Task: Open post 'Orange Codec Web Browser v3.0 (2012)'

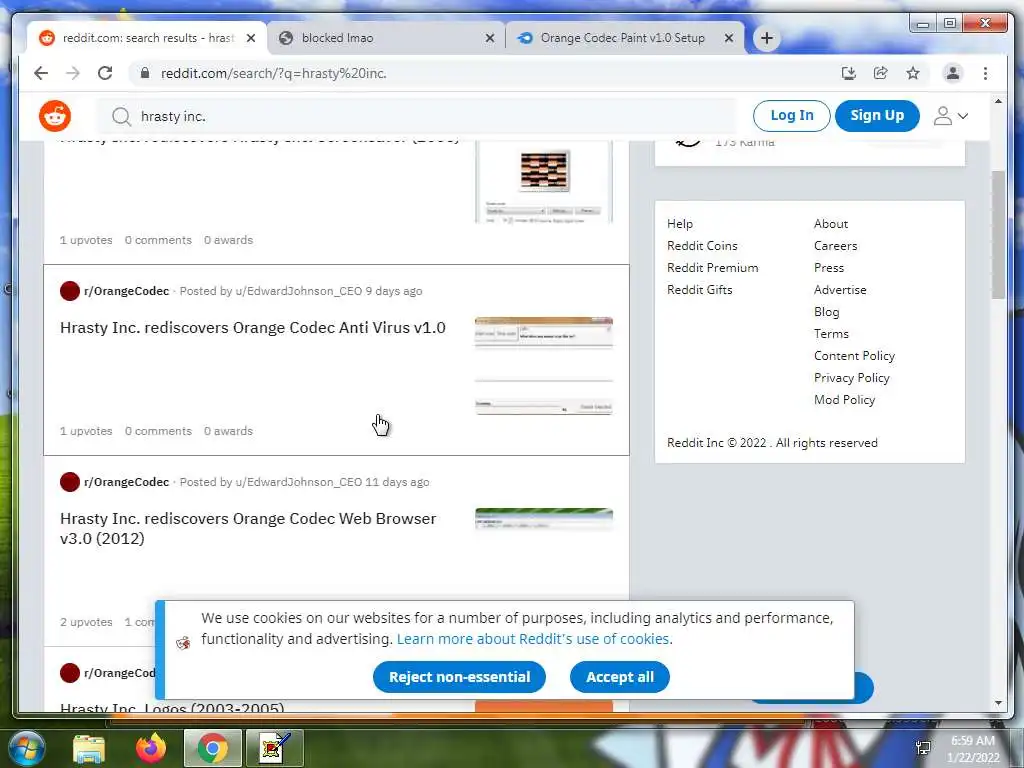Action: pyautogui.click(x=248, y=528)
